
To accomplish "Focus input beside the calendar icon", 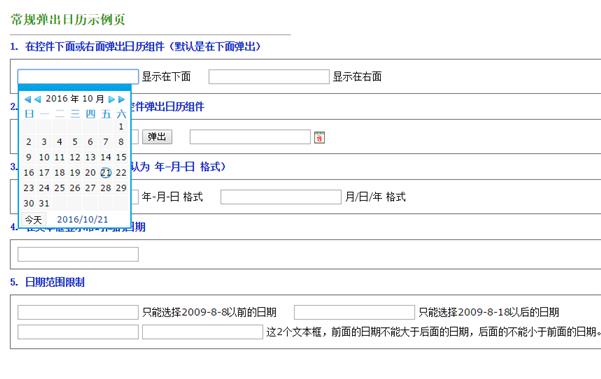I will pyautogui.click(x=250, y=137).
